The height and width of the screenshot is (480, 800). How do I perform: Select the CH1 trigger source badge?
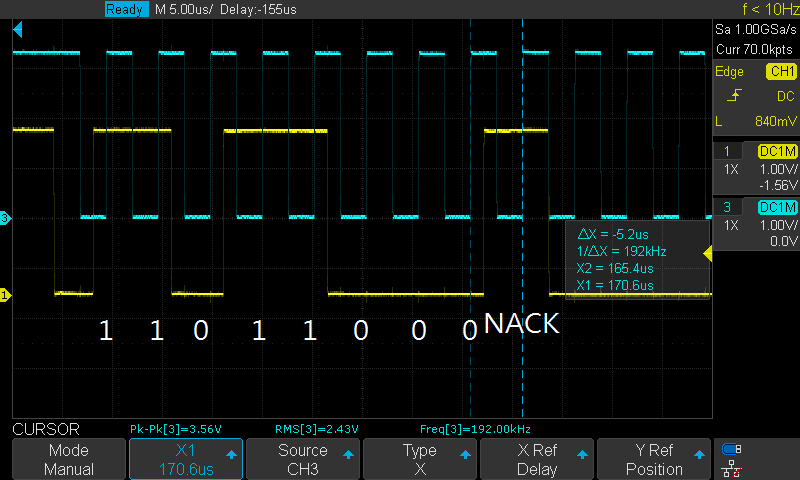[782, 71]
